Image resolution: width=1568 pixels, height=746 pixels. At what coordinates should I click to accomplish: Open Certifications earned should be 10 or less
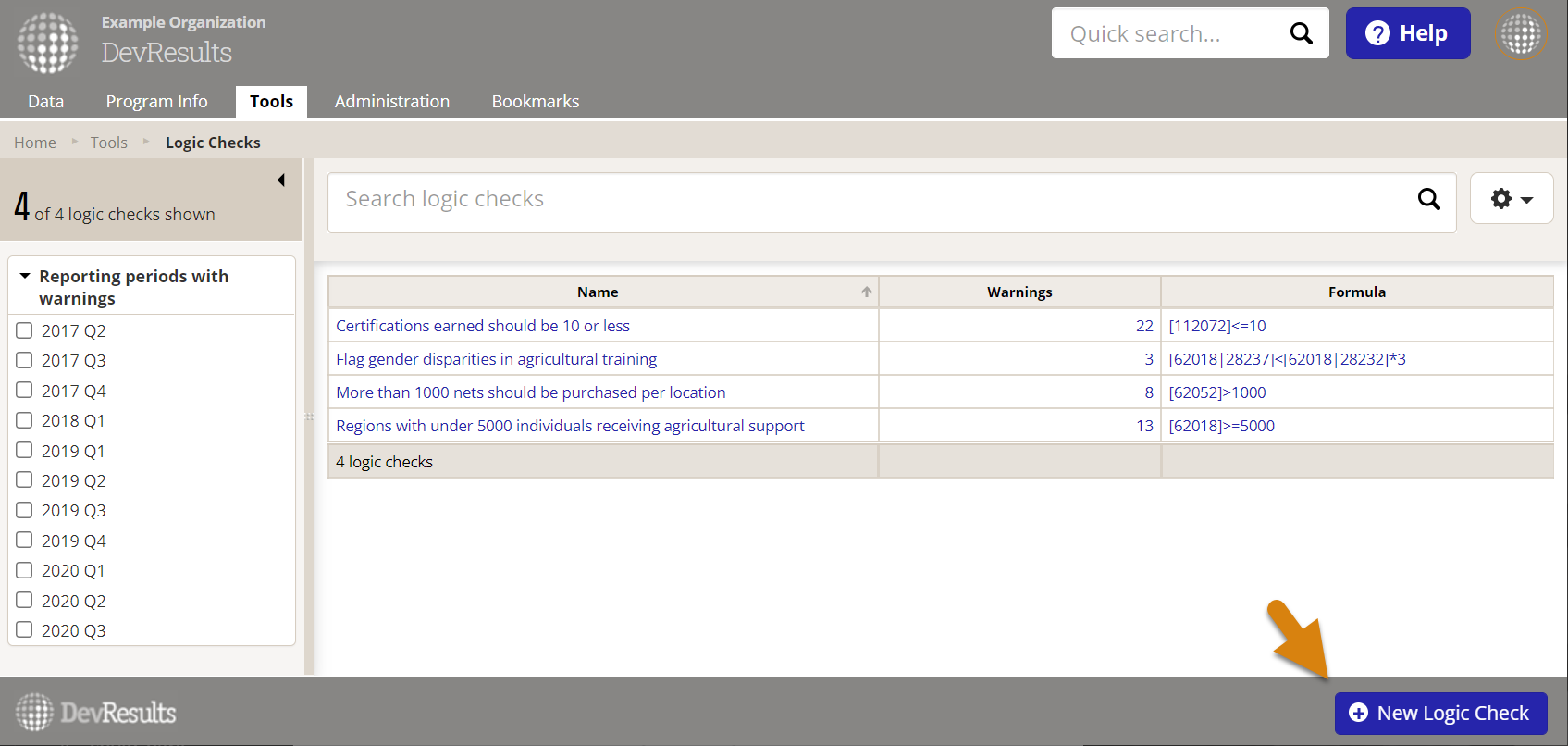(483, 326)
